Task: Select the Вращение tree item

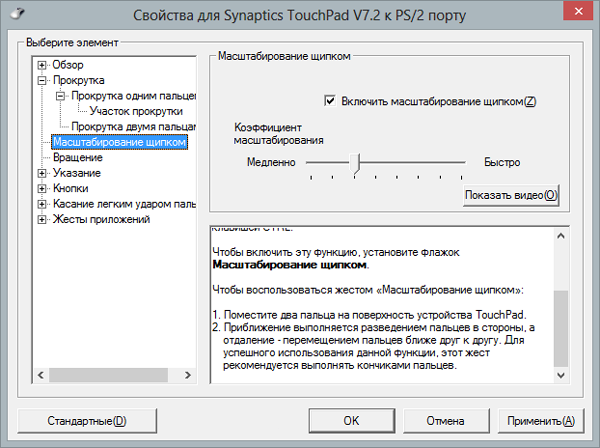Action: click(78, 158)
